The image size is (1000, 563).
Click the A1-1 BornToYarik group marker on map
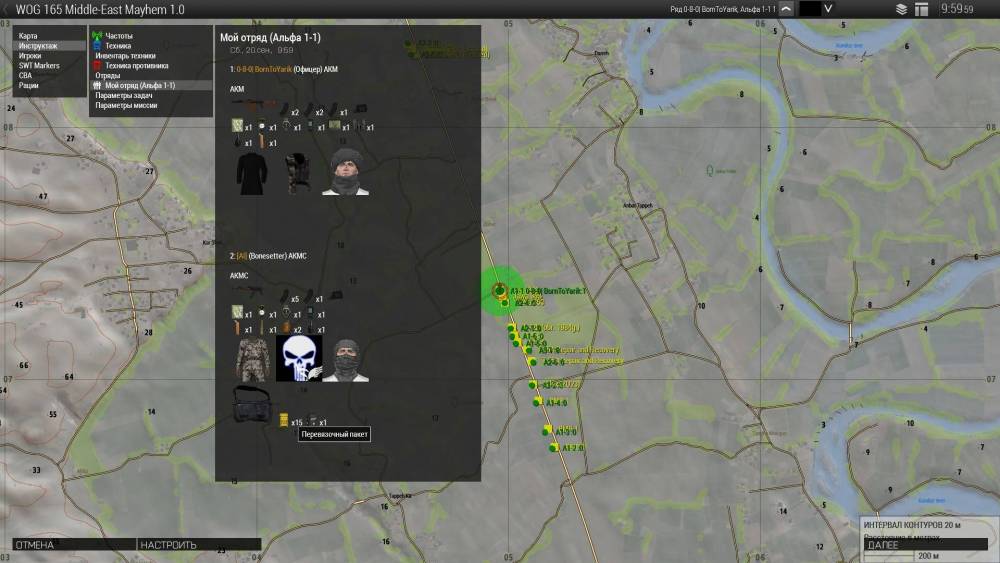coord(499,291)
